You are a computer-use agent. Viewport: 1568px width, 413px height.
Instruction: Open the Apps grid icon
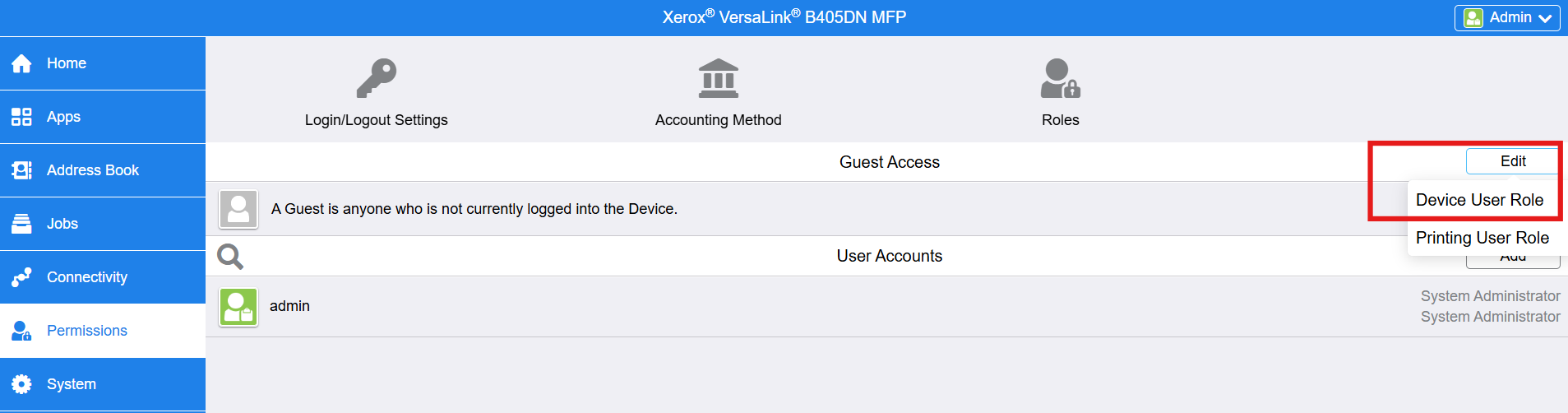pos(21,117)
